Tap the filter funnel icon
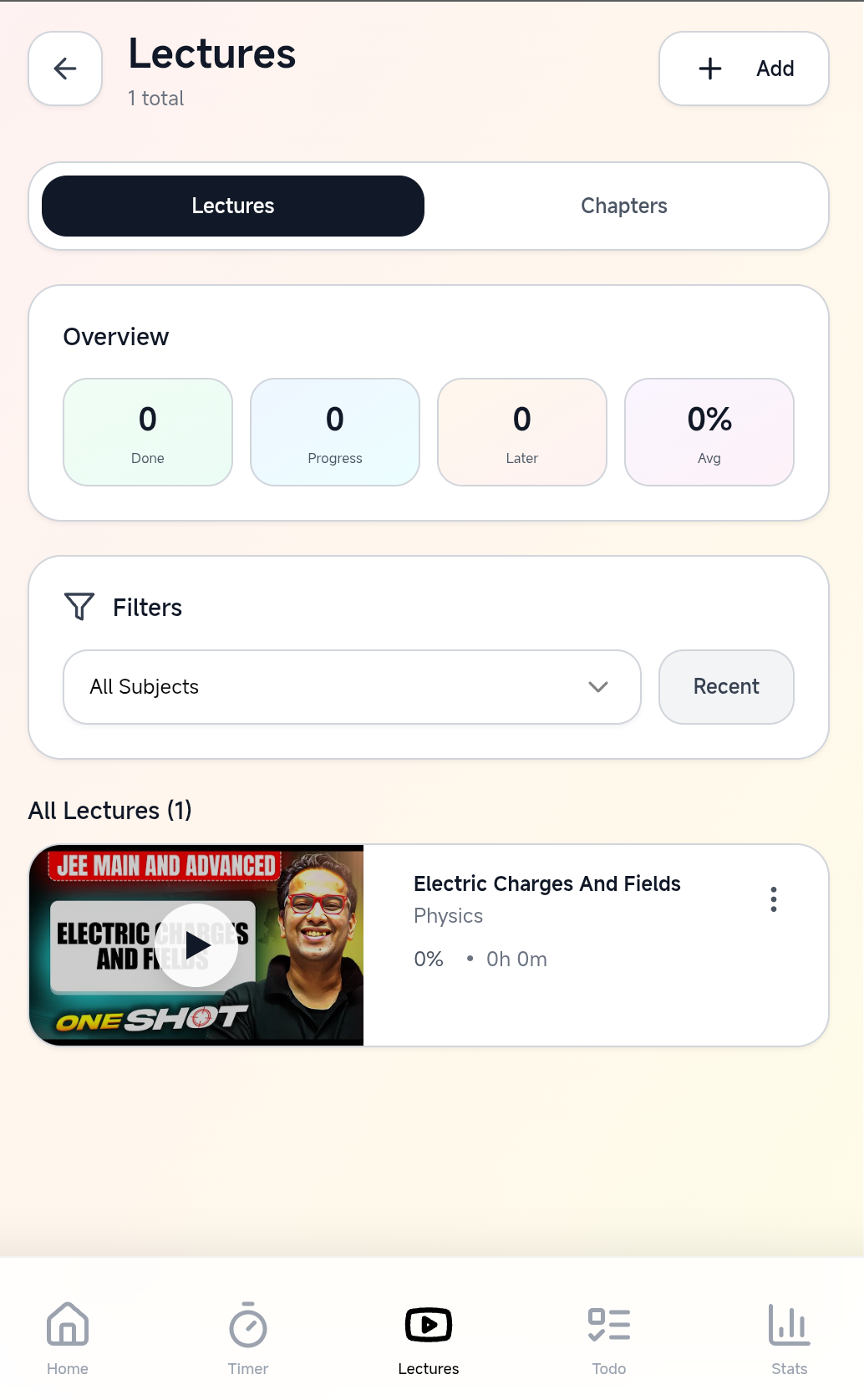The height and width of the screenshot is (1400, 864). pos(78,607)
